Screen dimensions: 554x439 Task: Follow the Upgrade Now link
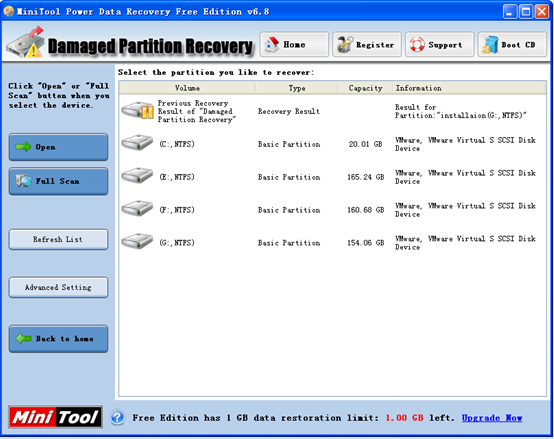(x=492, y=418)
